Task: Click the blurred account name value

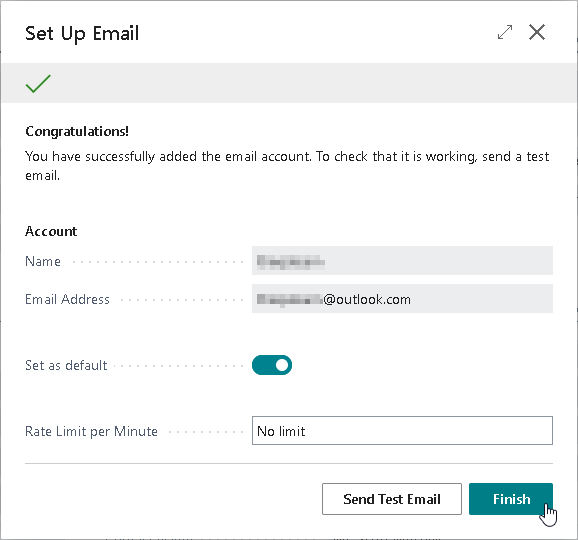Action: click(x=291, y=261)
